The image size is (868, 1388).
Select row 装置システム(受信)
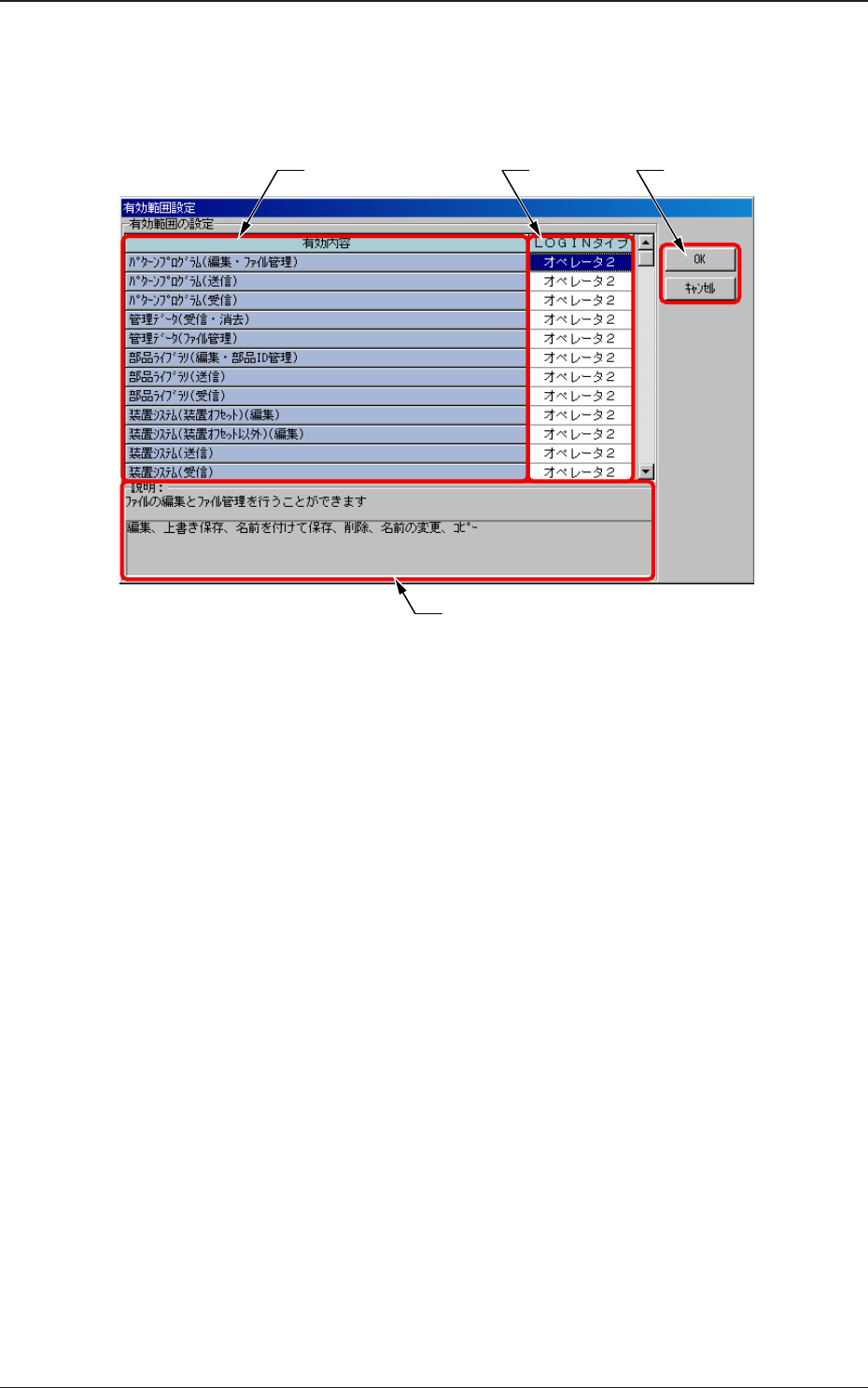pyautogui.click(x=326, y=472)
